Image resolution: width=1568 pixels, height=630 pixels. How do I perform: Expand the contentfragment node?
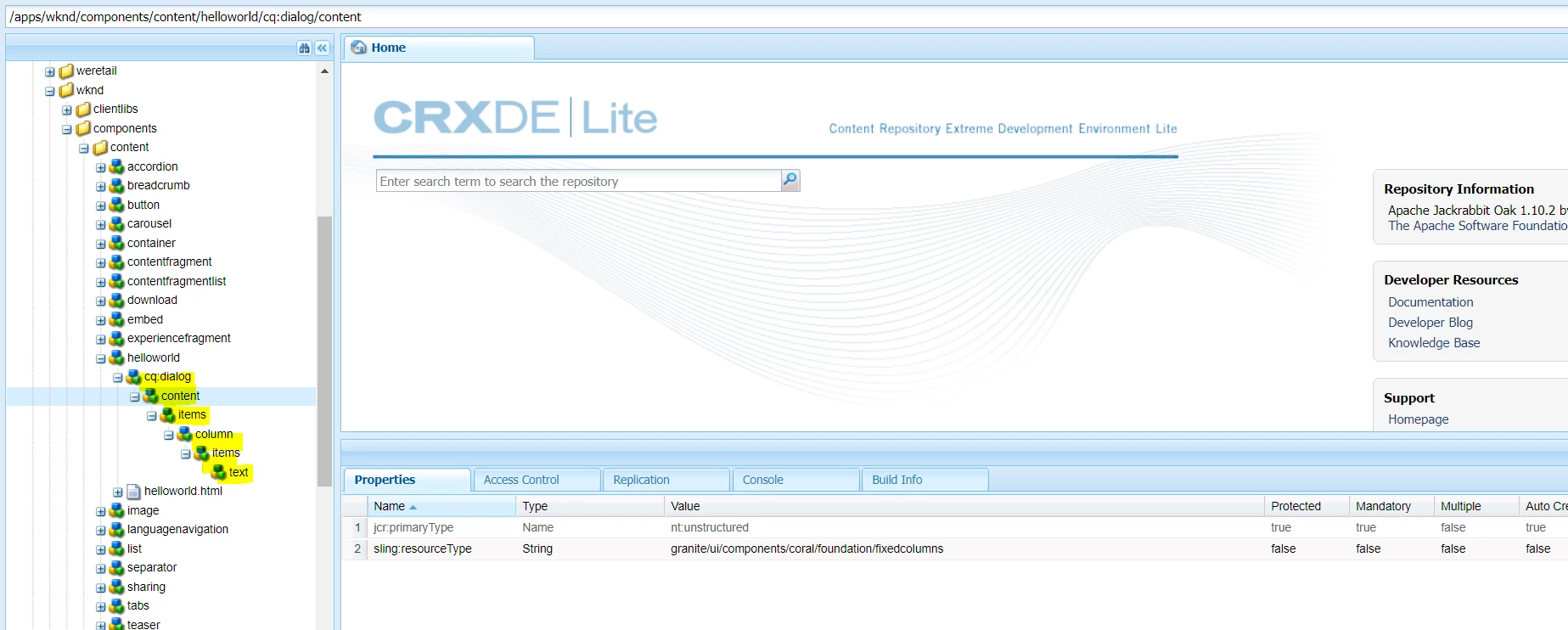coord(101,263)
